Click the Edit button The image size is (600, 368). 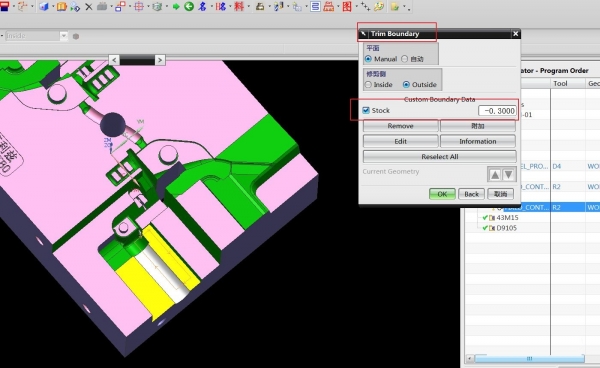pyautogui.click(x=400, y=141)
